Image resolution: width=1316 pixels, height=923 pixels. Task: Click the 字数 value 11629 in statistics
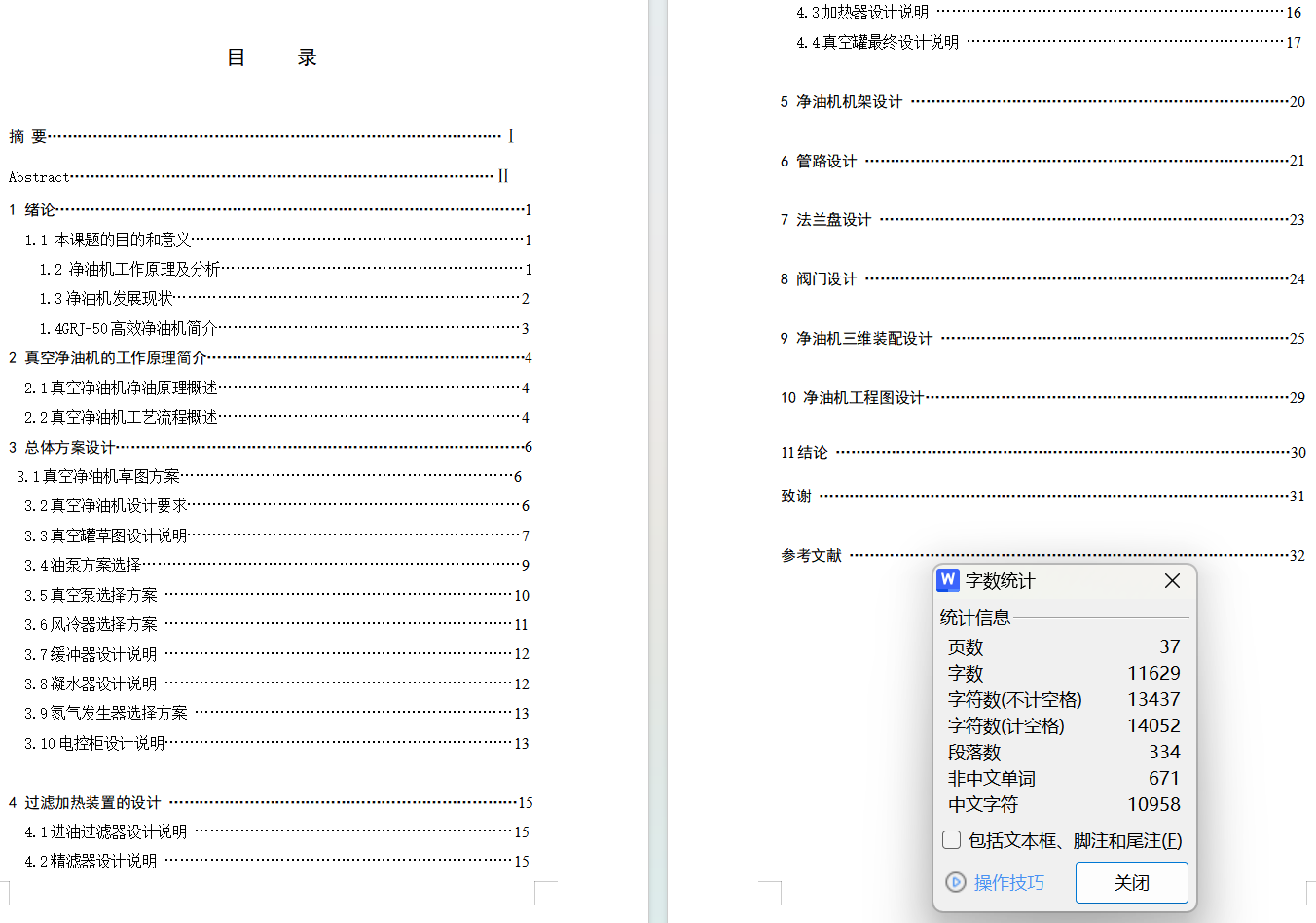point(1153,673)
